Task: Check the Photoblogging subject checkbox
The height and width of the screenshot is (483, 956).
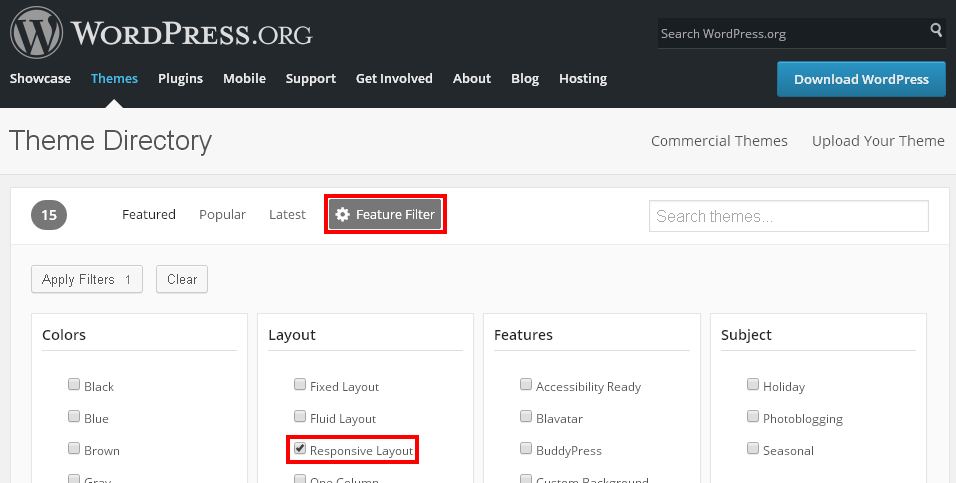Action: pyautogui.click(x=753, y=416)
